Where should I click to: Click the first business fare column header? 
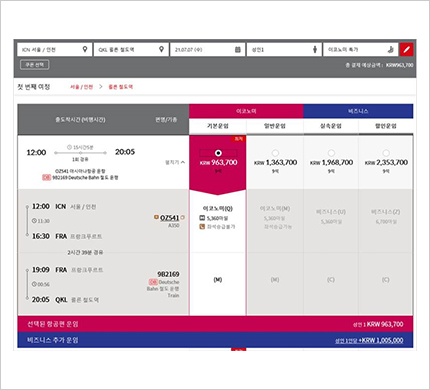coord(331,126)
